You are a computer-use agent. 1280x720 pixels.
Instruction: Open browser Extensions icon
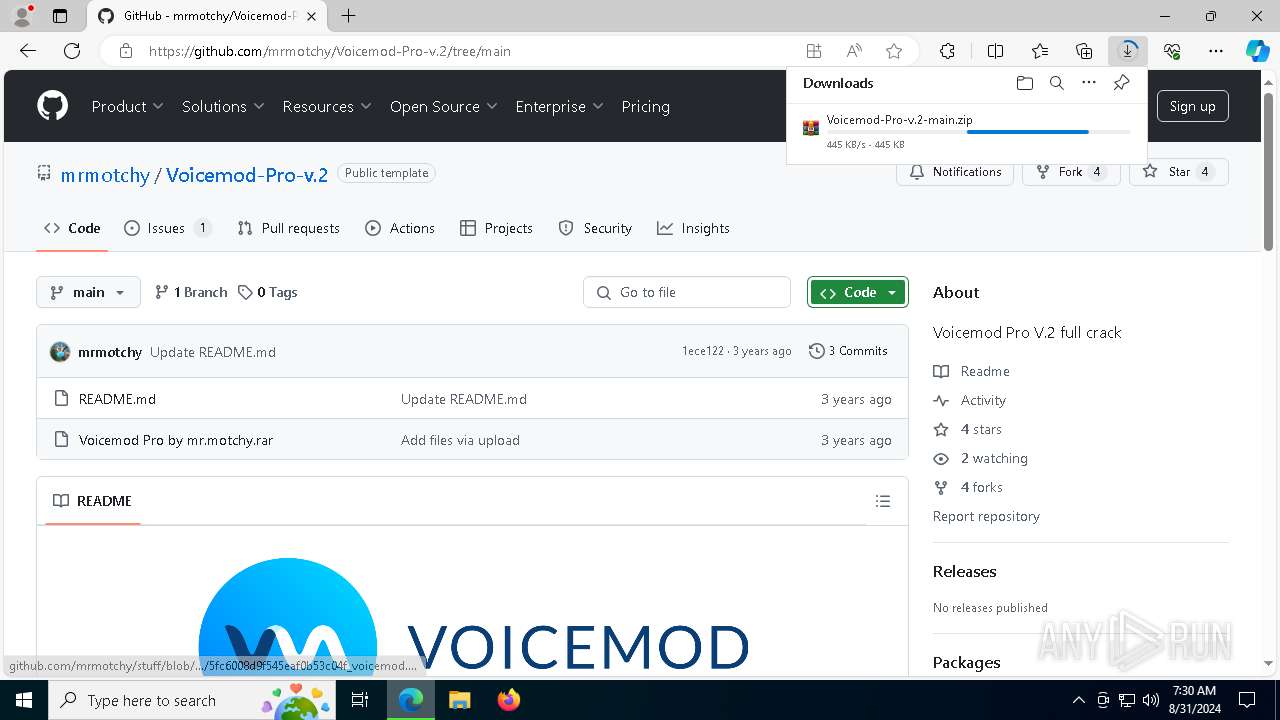[x=947, y=51]
